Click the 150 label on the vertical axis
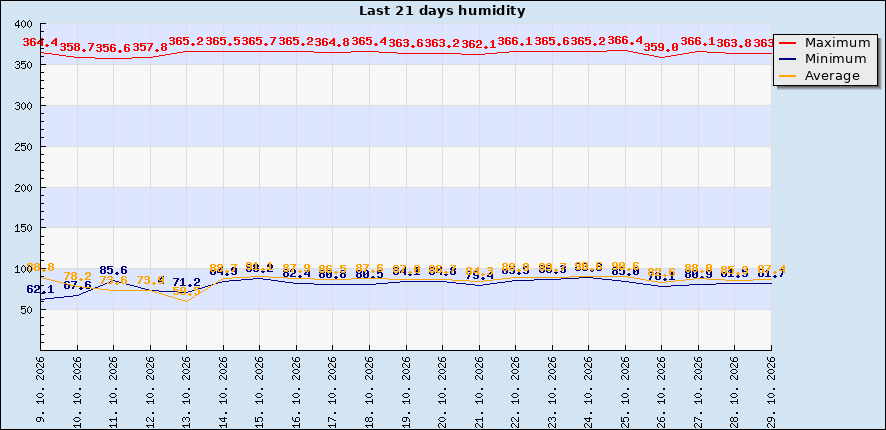This screenshot has height=430, width=886. pos(25,228)
